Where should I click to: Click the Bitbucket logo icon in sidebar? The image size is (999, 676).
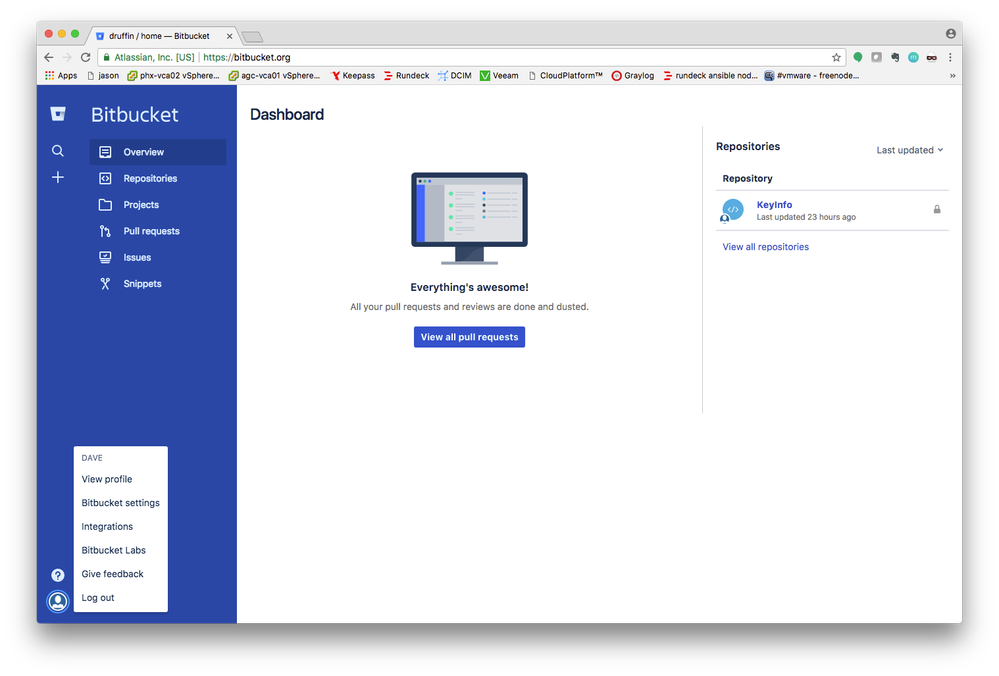pyautogui.click(x=58, y=114)
